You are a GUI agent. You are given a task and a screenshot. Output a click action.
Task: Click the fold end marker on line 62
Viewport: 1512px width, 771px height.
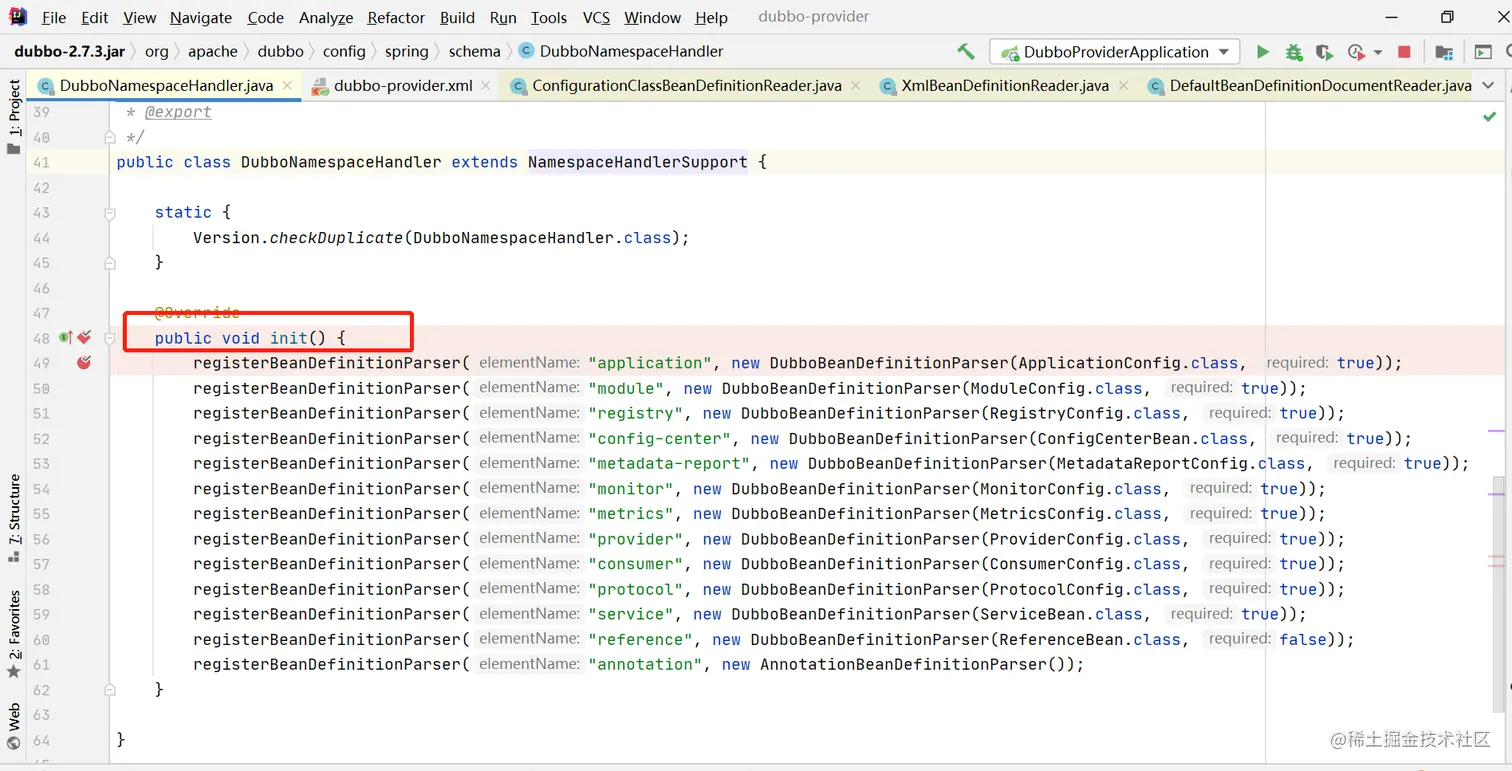pos(110,689)
